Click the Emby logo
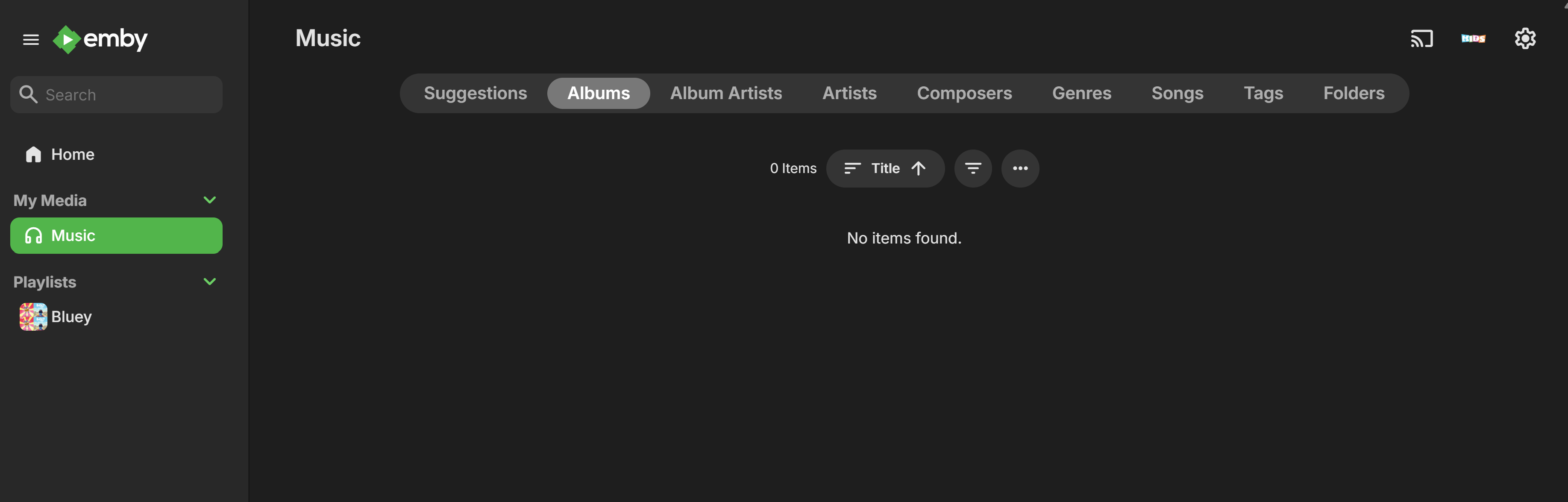Image resolution: width=1568 pixels, height=502 pixels. point(100,40)
